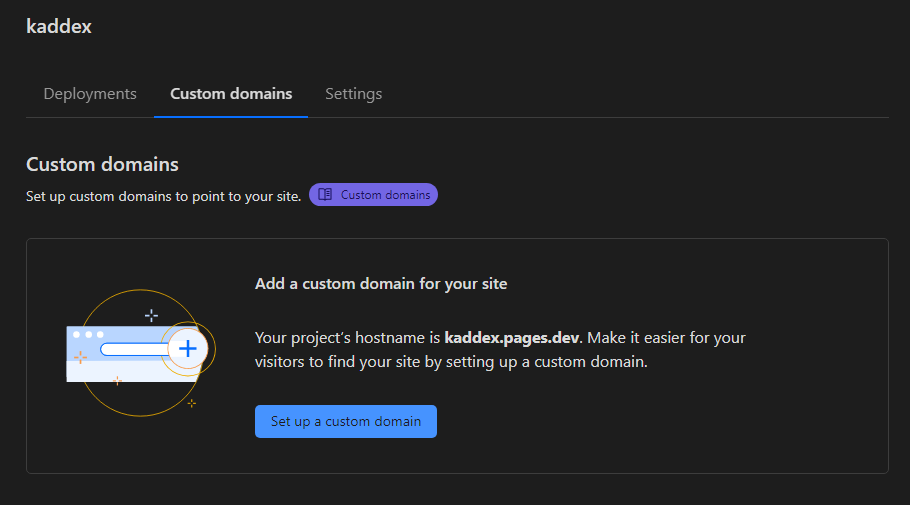Viewport: 910px width, 505px height.
Task: Open the Custom domains documentation pill link
Action: (x=373, y=195)
